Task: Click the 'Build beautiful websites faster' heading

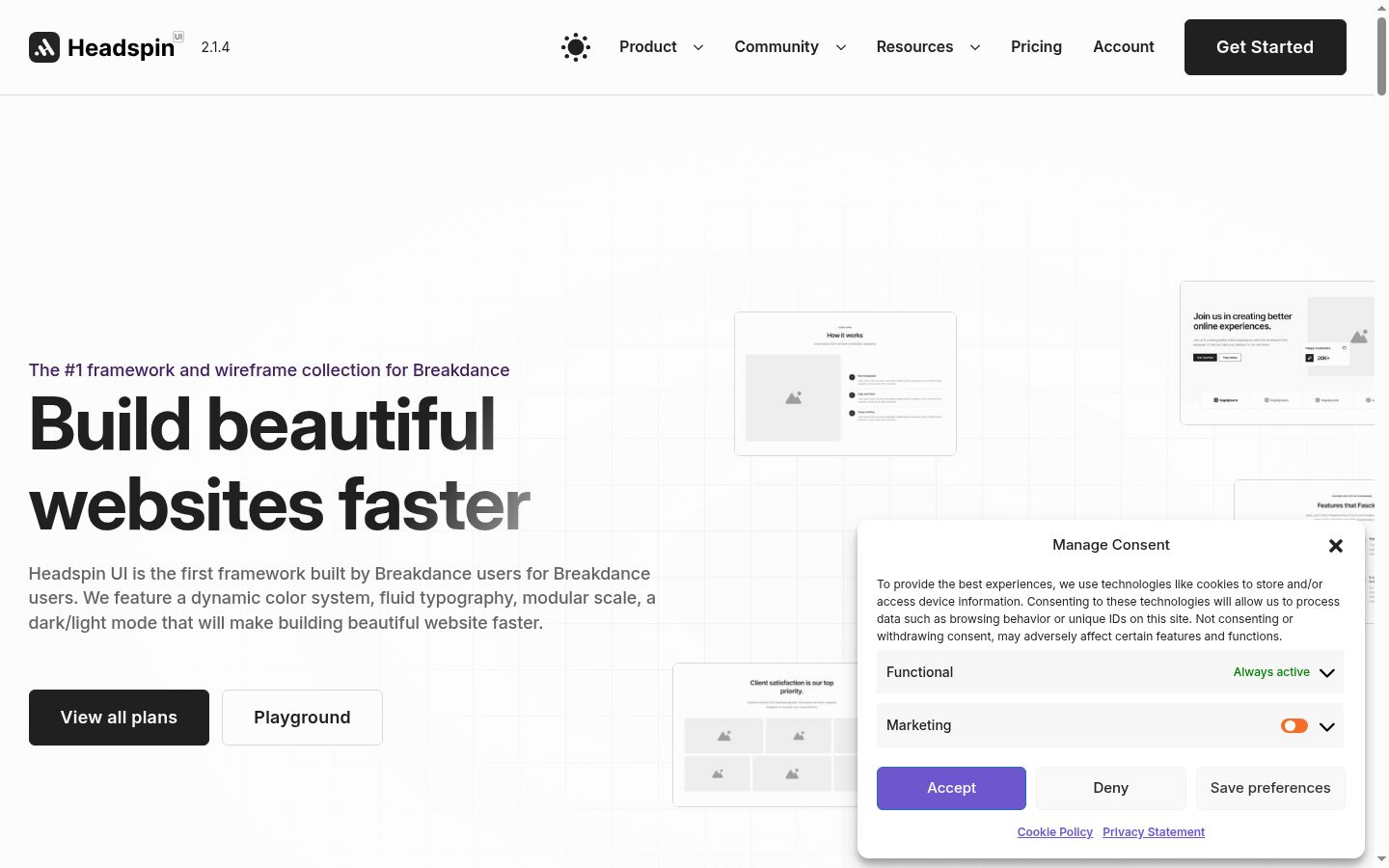Action: click(280, 464)
